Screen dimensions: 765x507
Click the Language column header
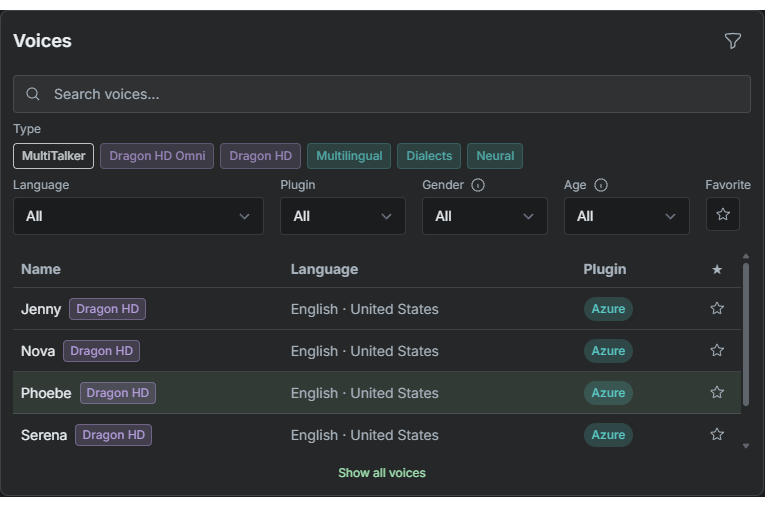pos(324,269)
